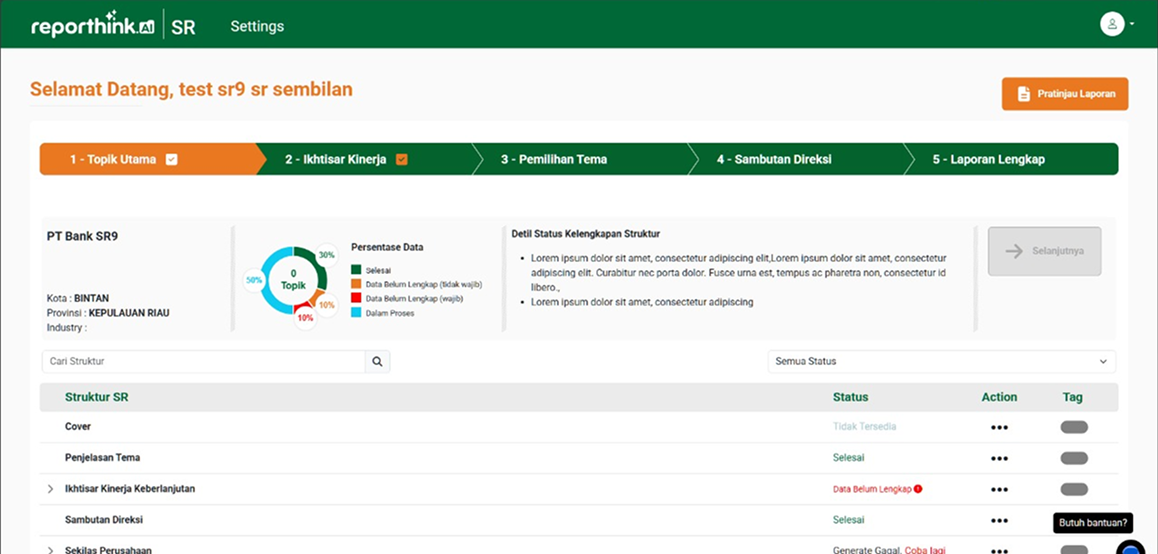1158x554 pixels.
Task: Click red warning icon next to Data Belum Lengkap
Action: 918,489
